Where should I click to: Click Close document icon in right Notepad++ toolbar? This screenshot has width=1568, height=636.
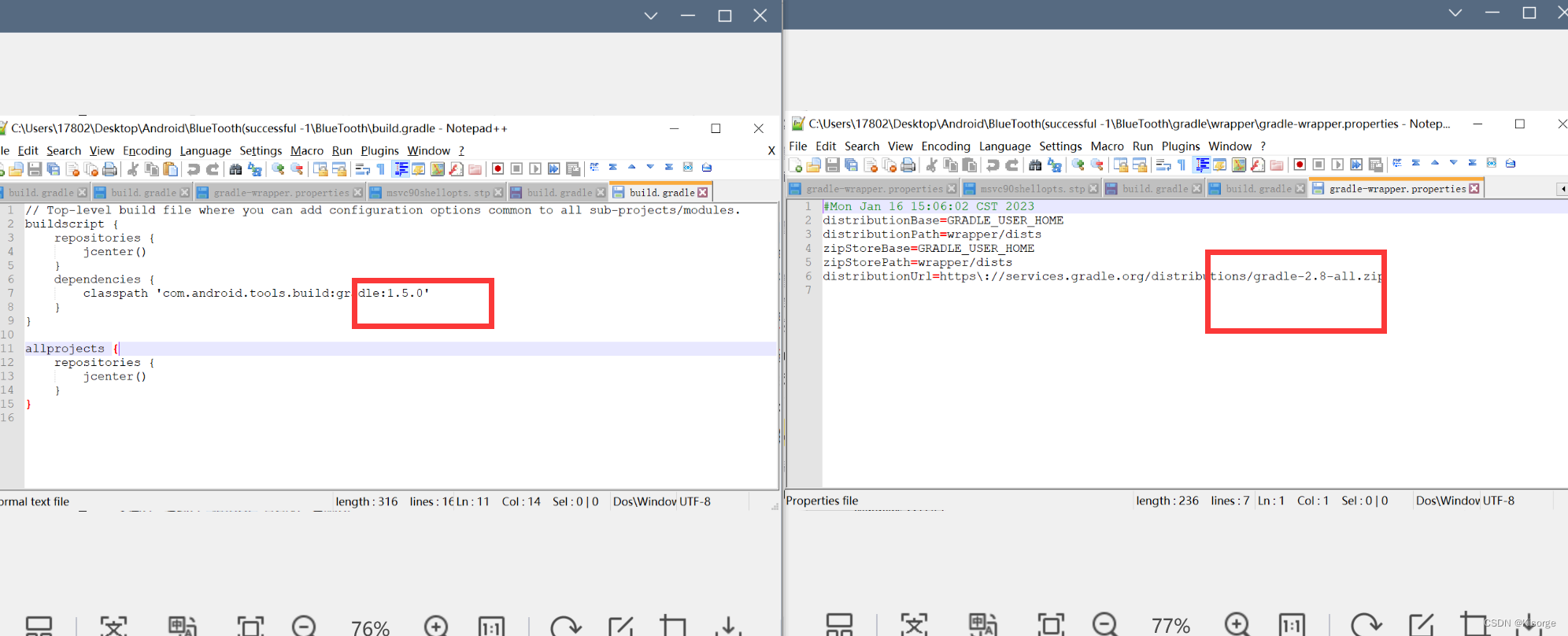point(871,165)
